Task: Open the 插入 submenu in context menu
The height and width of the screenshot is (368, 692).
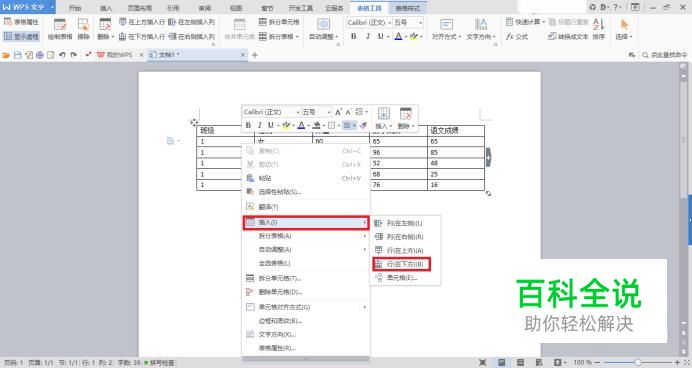Action: coord(306,223)
